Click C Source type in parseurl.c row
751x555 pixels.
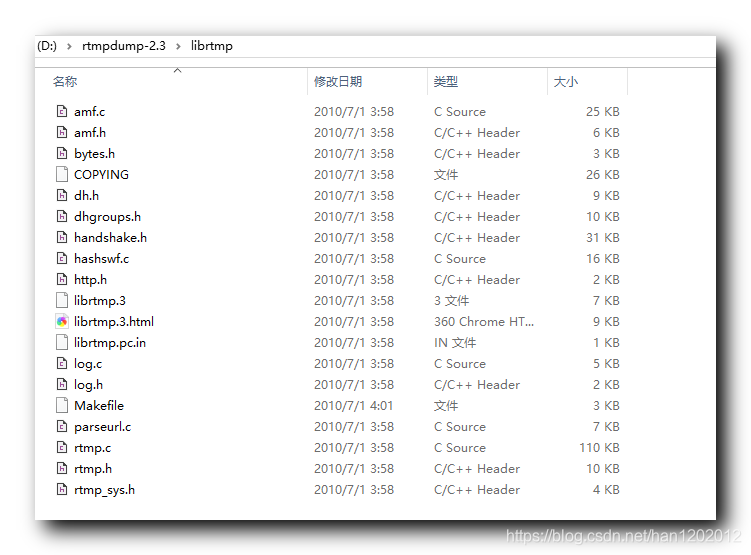click(x=460, y=427)
